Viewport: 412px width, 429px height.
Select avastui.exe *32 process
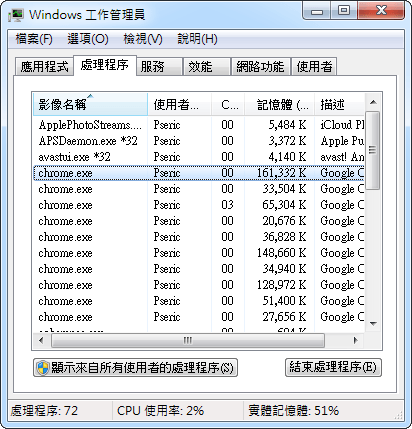tap(199, 157)
